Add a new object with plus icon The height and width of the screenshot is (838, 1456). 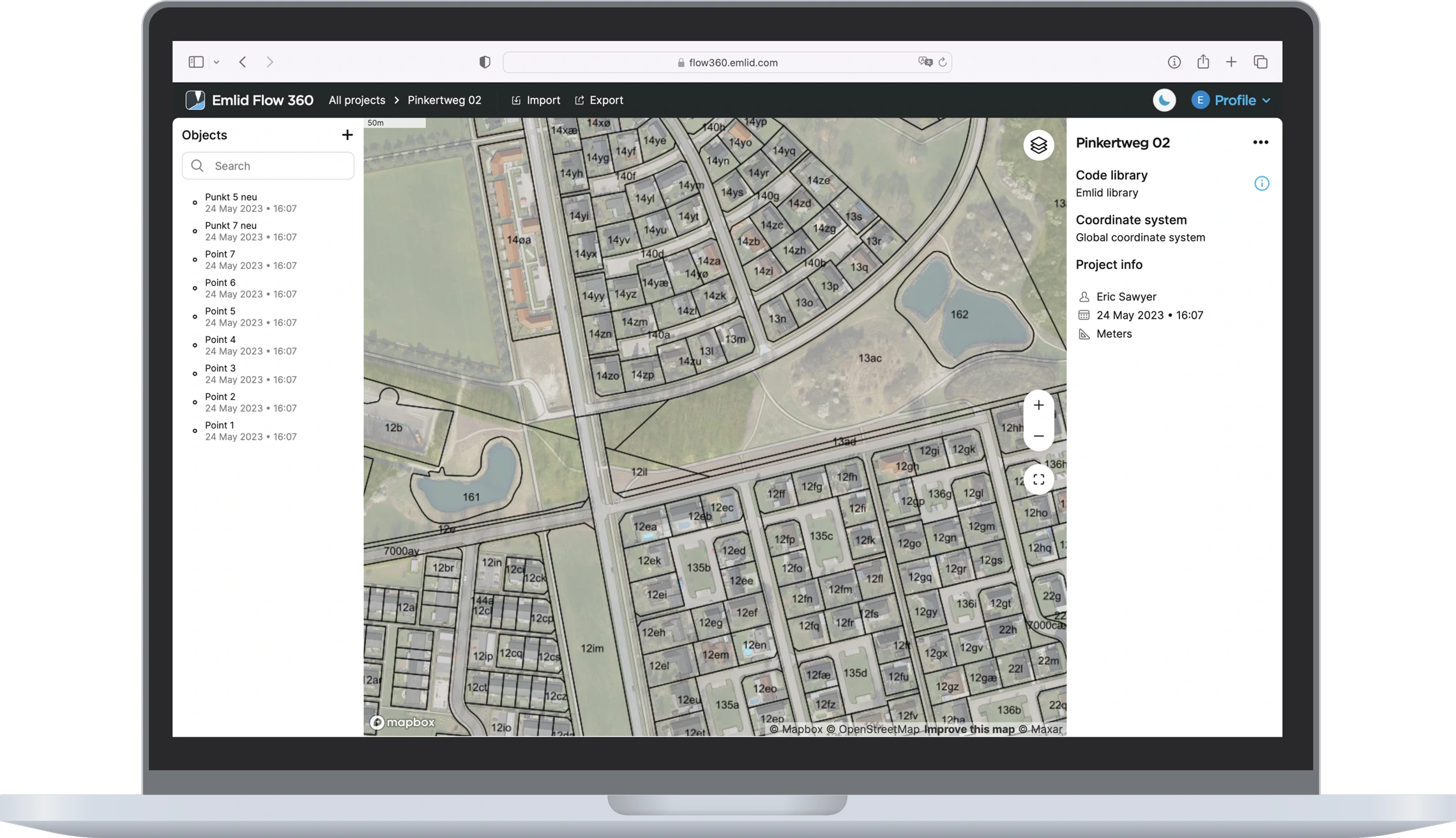347,135
